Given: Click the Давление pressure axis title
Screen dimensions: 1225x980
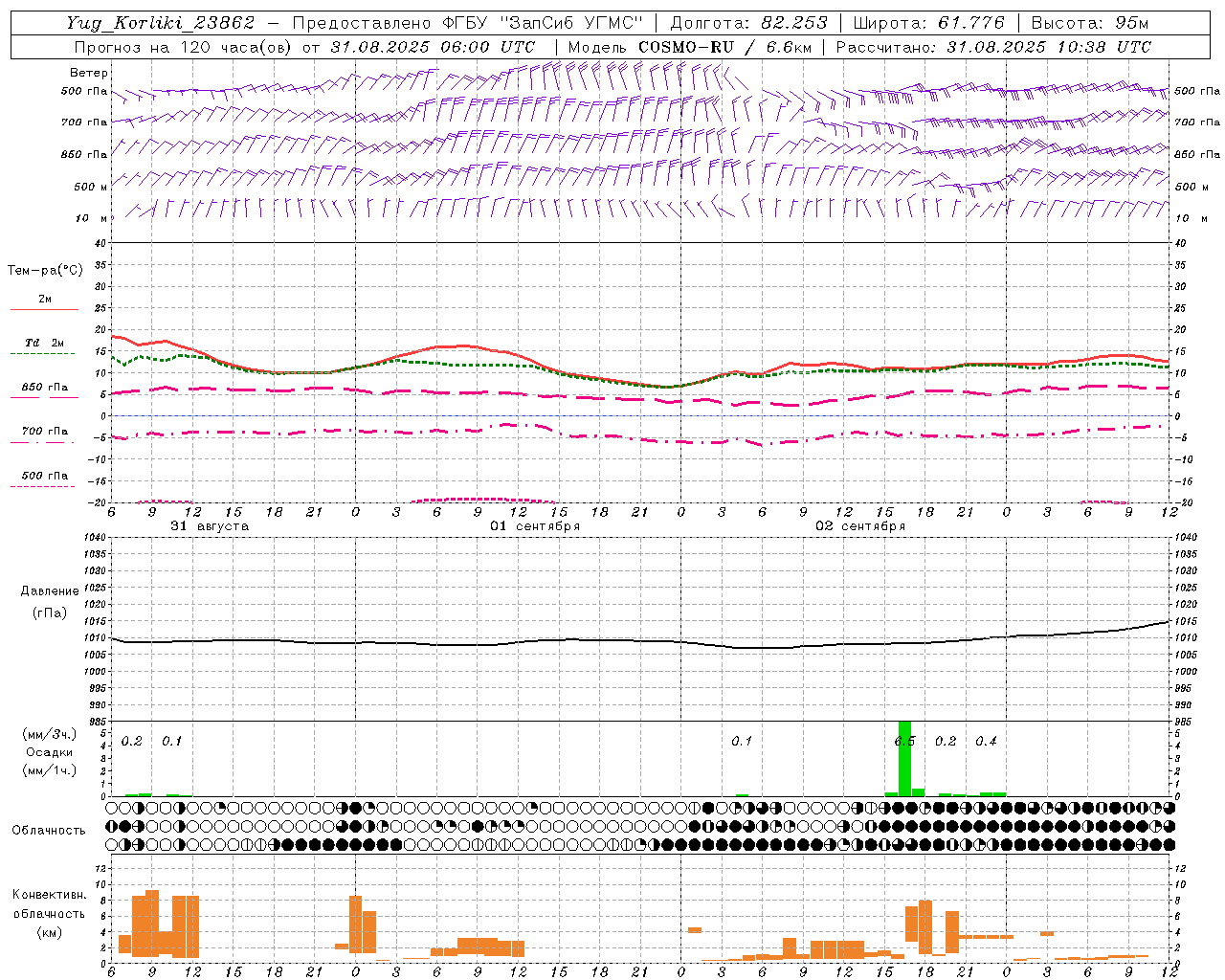Looking at the screenshot, I should coord(50,591).
